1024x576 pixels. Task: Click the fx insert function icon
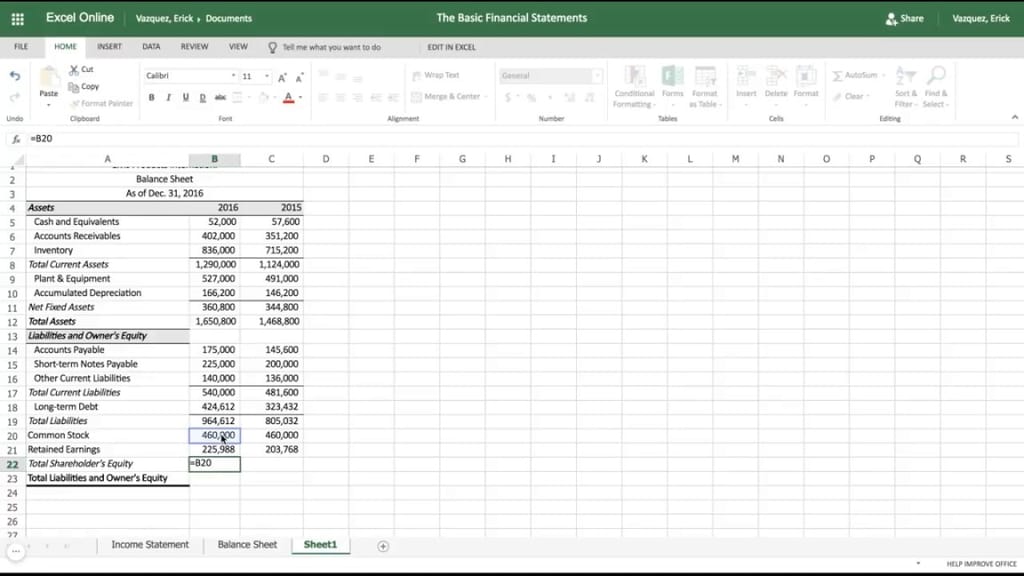pyautogui.click(x=16, y=139)
